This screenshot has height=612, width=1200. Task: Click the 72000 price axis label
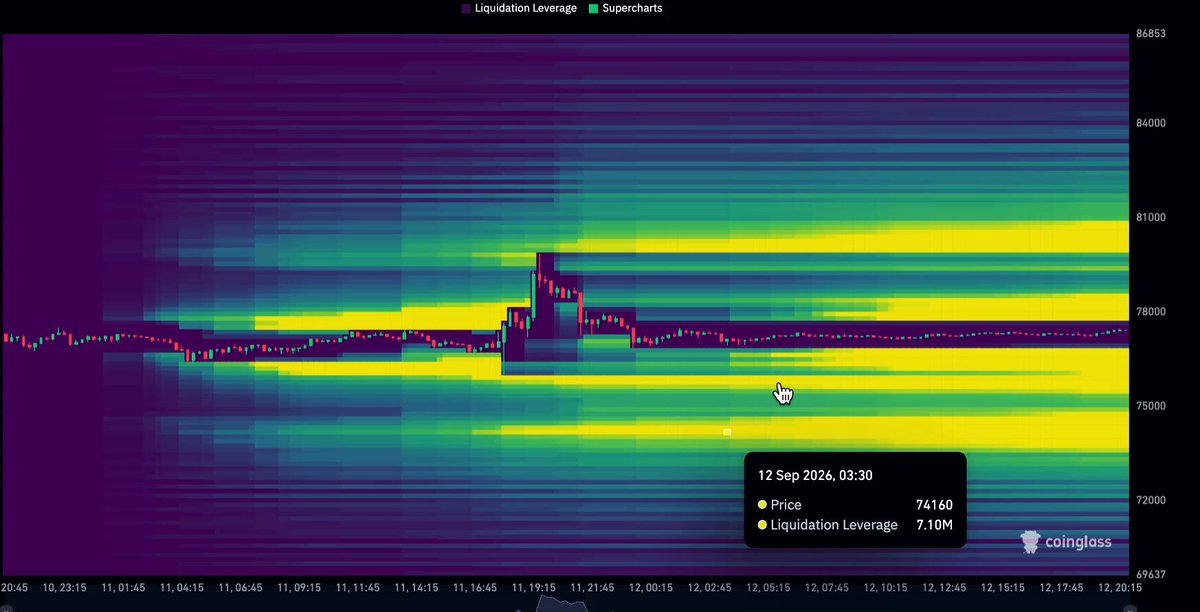(x=1151, y=499)
